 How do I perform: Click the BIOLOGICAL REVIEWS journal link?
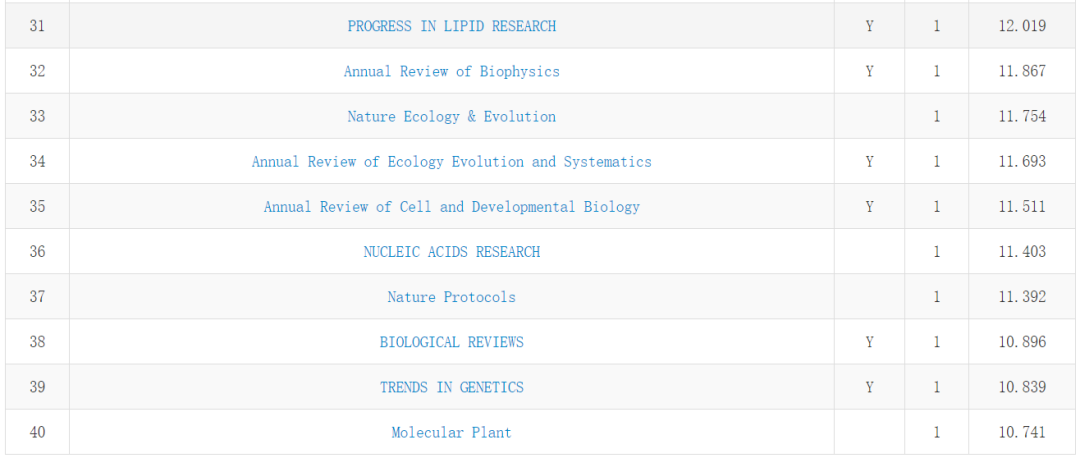(452, 342)
